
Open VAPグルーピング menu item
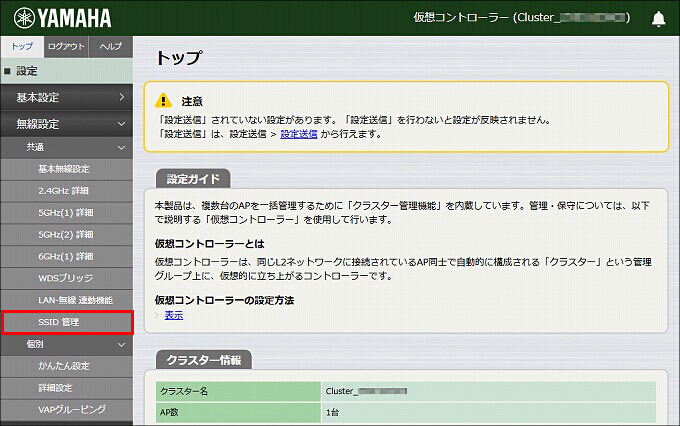pos(67,410)
